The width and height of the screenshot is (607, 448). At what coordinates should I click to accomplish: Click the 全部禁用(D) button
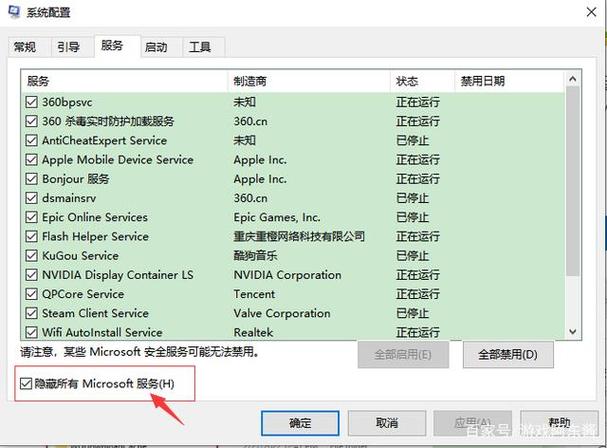(508, 354)
